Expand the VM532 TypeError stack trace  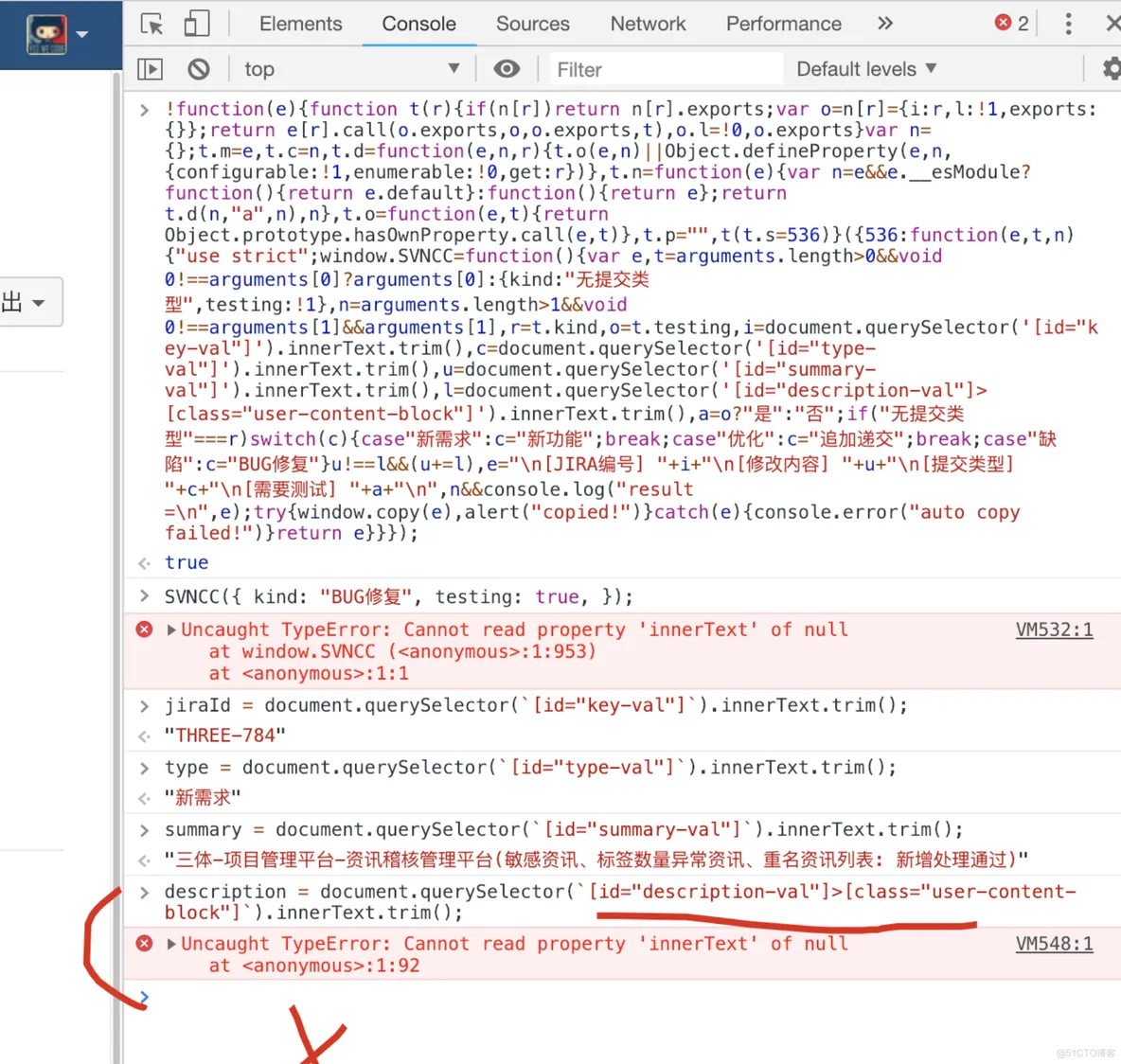click(x=171, y=630)
